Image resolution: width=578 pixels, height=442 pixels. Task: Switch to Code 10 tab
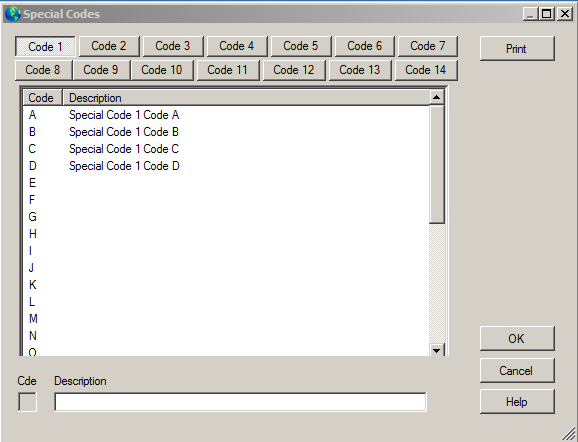click(162, 70)
